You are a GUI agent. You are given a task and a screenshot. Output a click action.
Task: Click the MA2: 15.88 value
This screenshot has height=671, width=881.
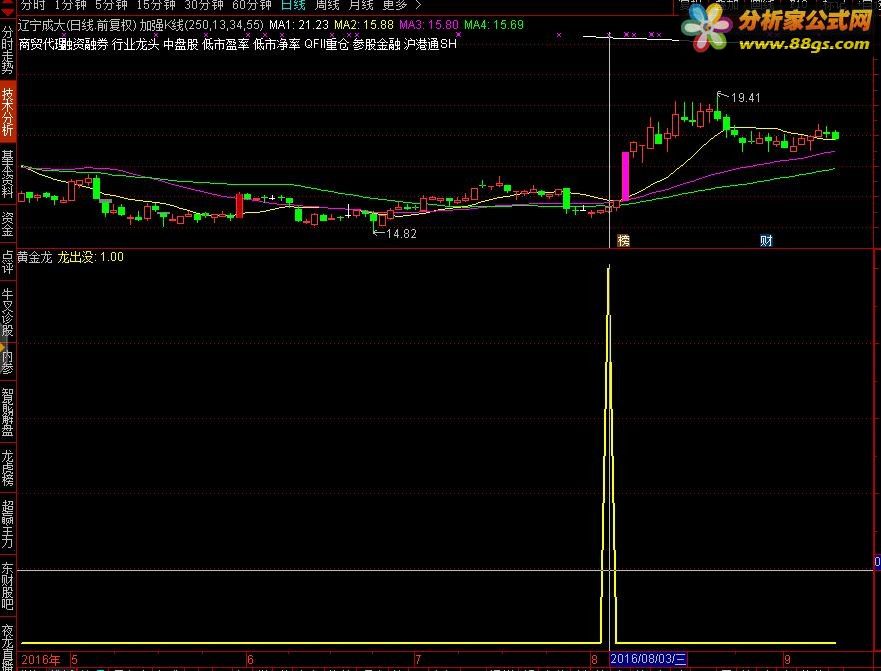[364, 25]
